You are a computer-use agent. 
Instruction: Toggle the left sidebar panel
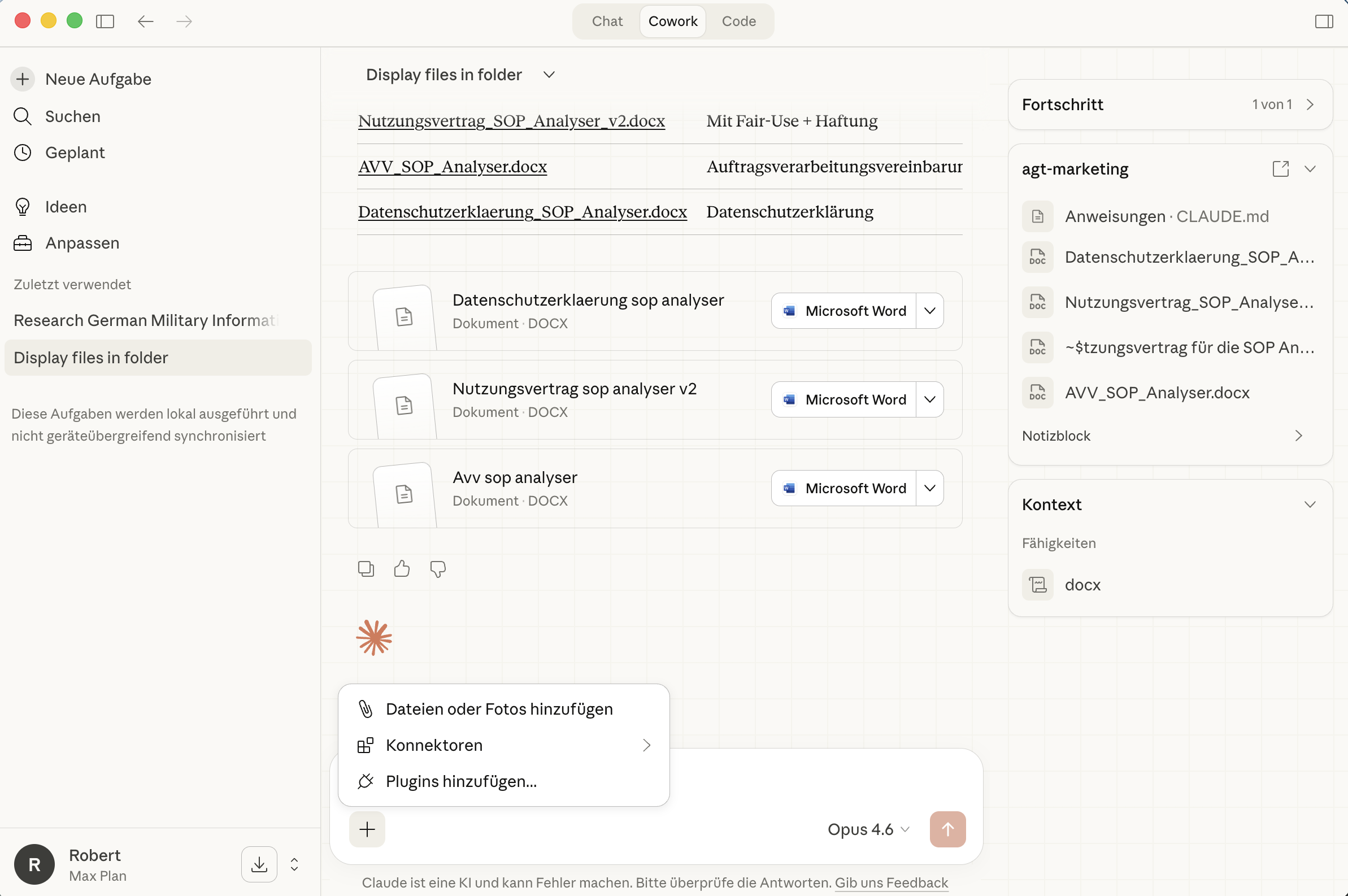pyautogui.click(x=105, y=21)
